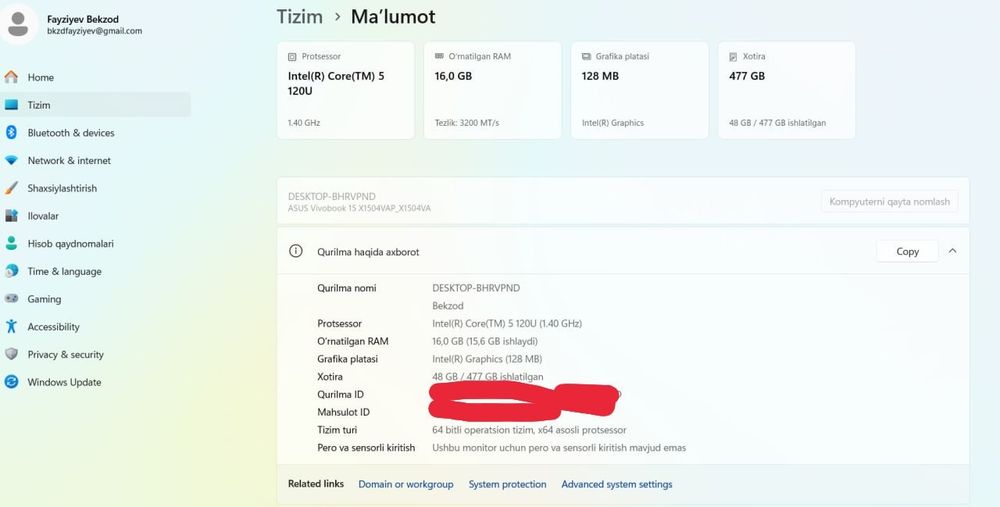Viewport: 1000px width, 507px height.
Task: Click the Time & language globe icon
Action: coord(11,271)
